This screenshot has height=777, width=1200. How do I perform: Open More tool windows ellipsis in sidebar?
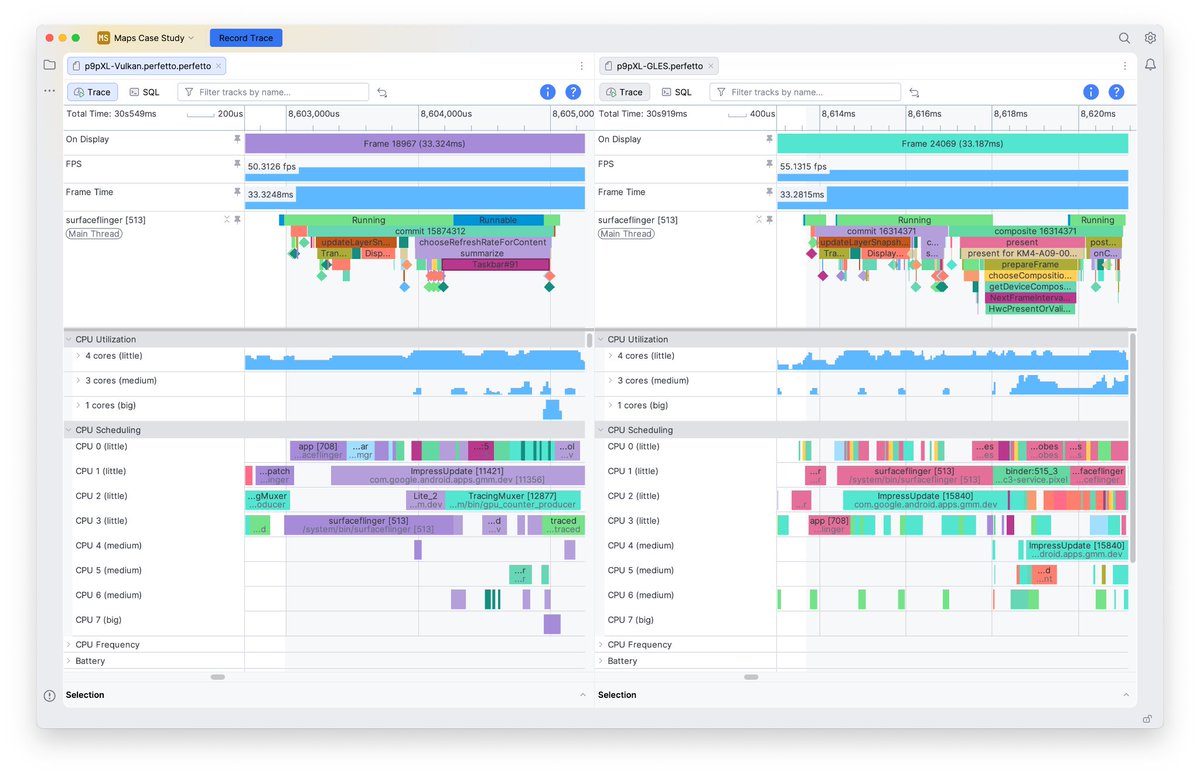(x=49, y=91)
